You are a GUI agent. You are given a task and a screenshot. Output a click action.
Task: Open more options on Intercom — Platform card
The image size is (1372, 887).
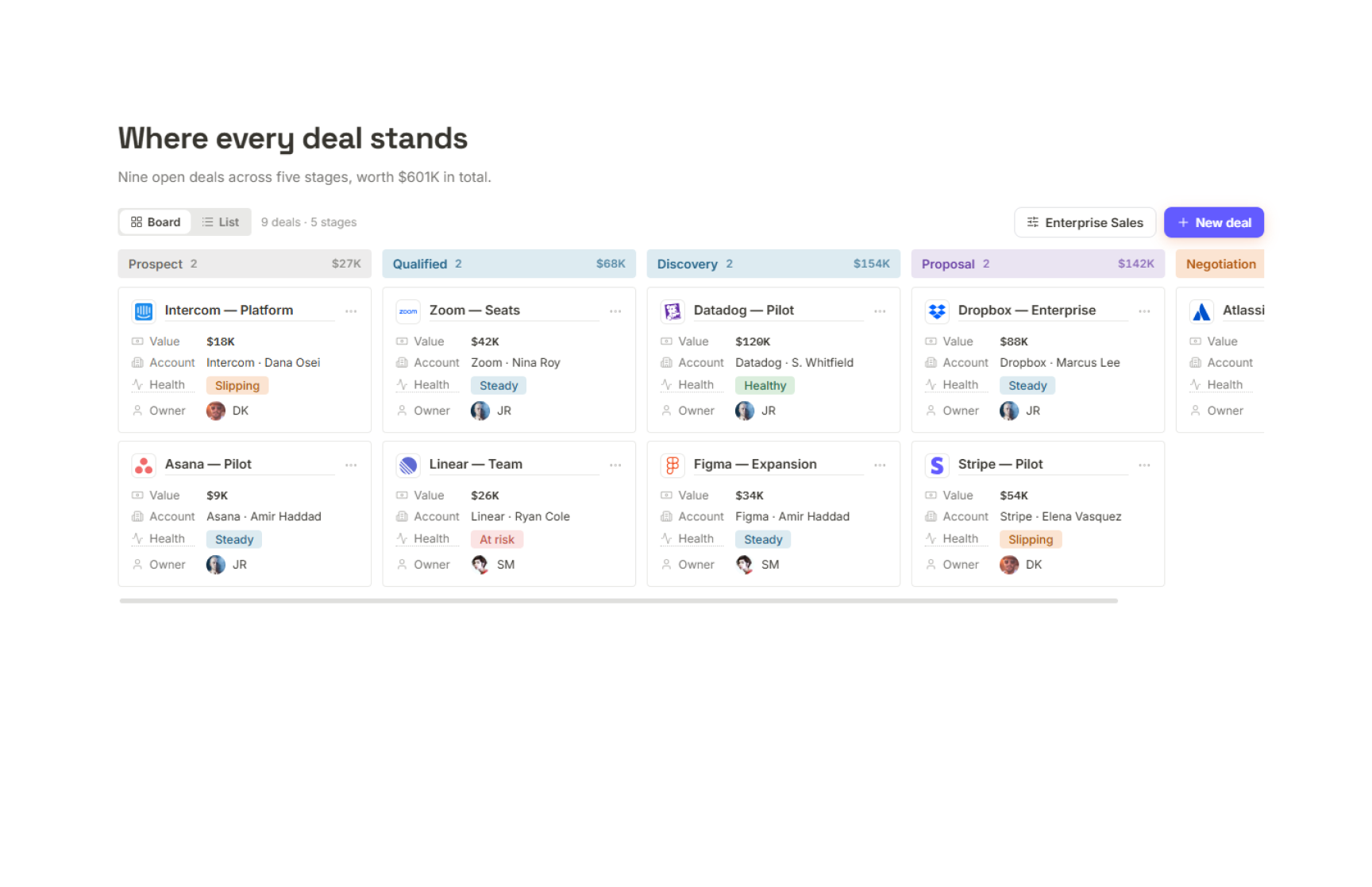pyautogui.click(x=351, y=311)
